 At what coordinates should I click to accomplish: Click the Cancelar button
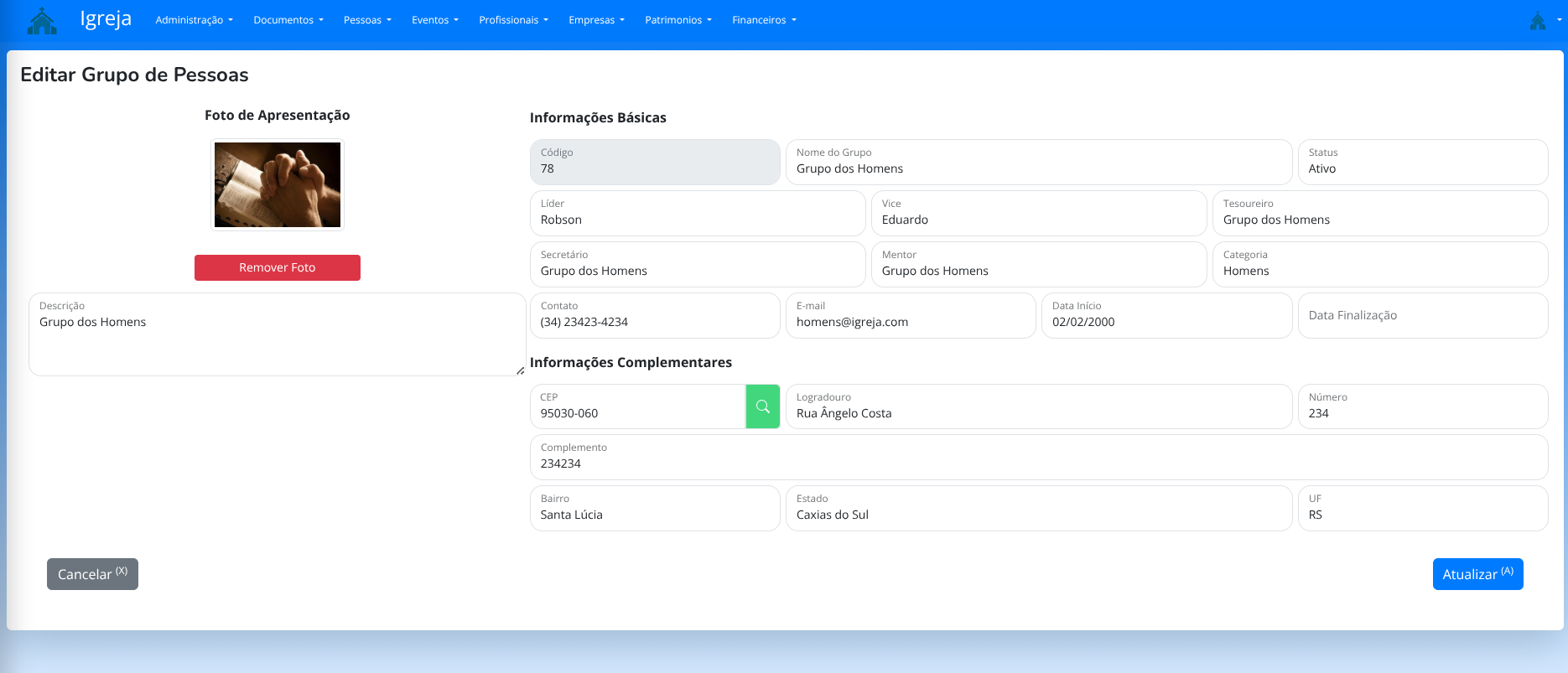[92, 574]
